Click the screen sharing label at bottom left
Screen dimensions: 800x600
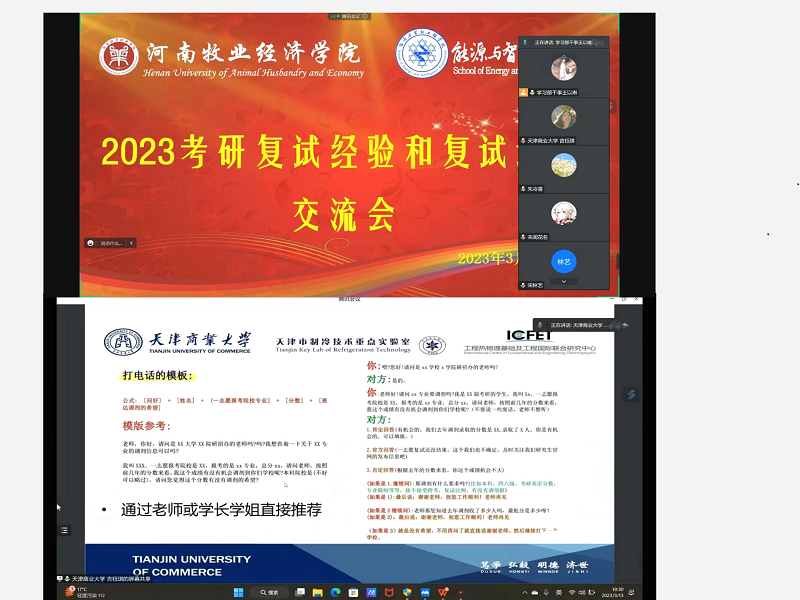click(x=110, y=578)
